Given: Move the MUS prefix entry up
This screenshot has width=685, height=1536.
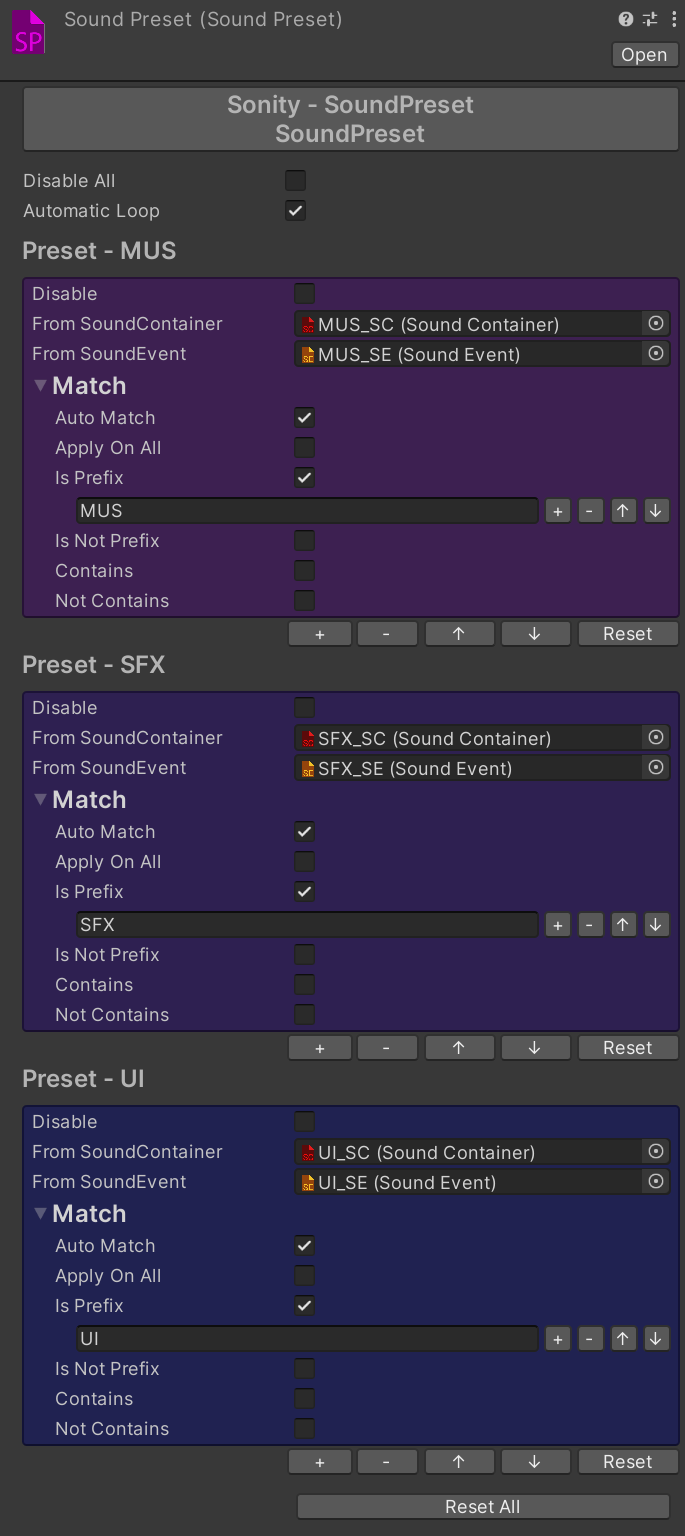Looking at the screenshot, I should (x=623, y=511).
